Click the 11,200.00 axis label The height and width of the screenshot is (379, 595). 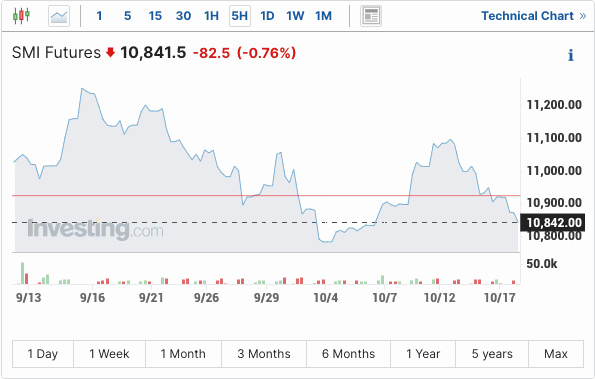(554, 105)
